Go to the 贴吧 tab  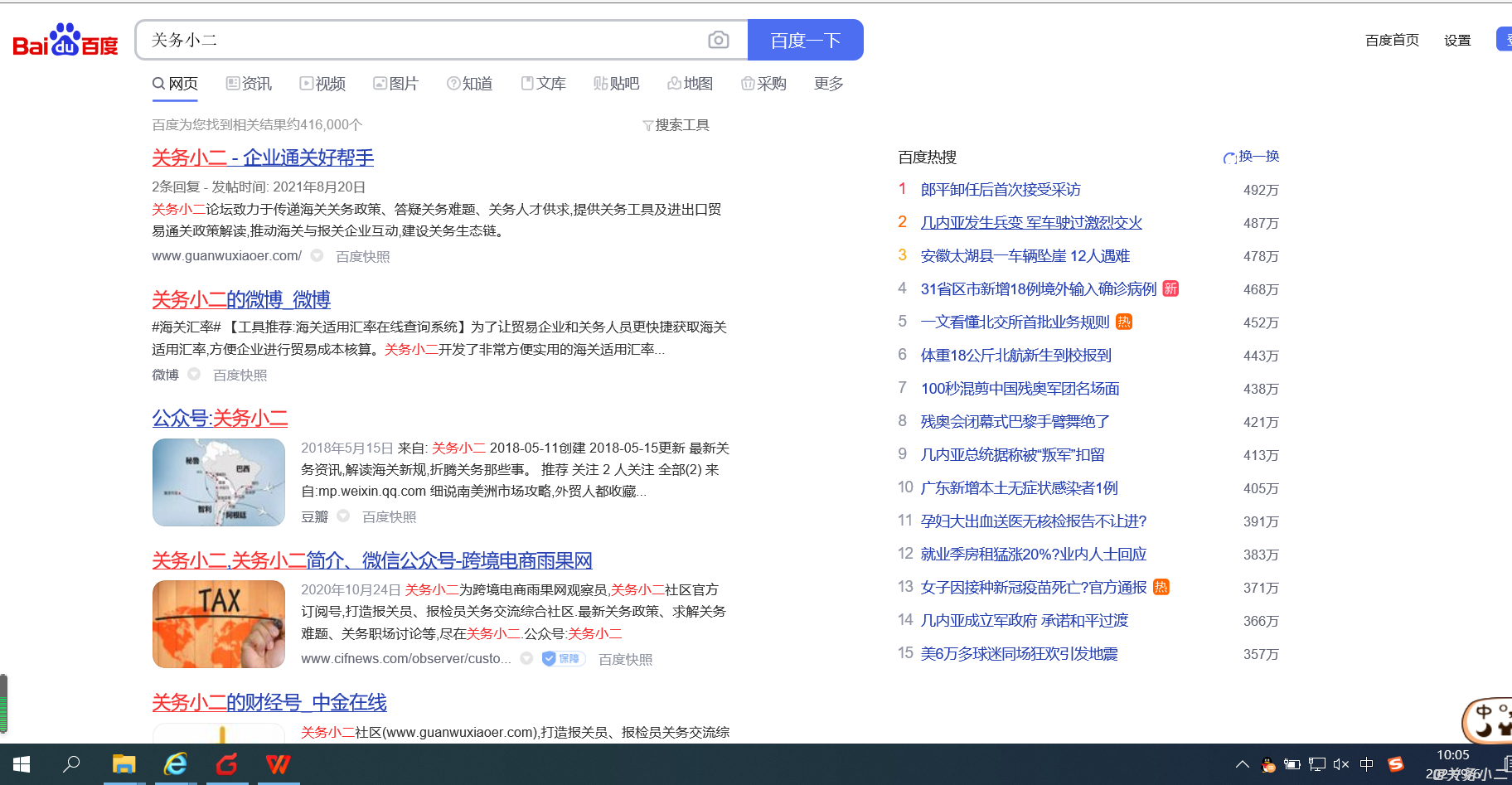(616, 84)
